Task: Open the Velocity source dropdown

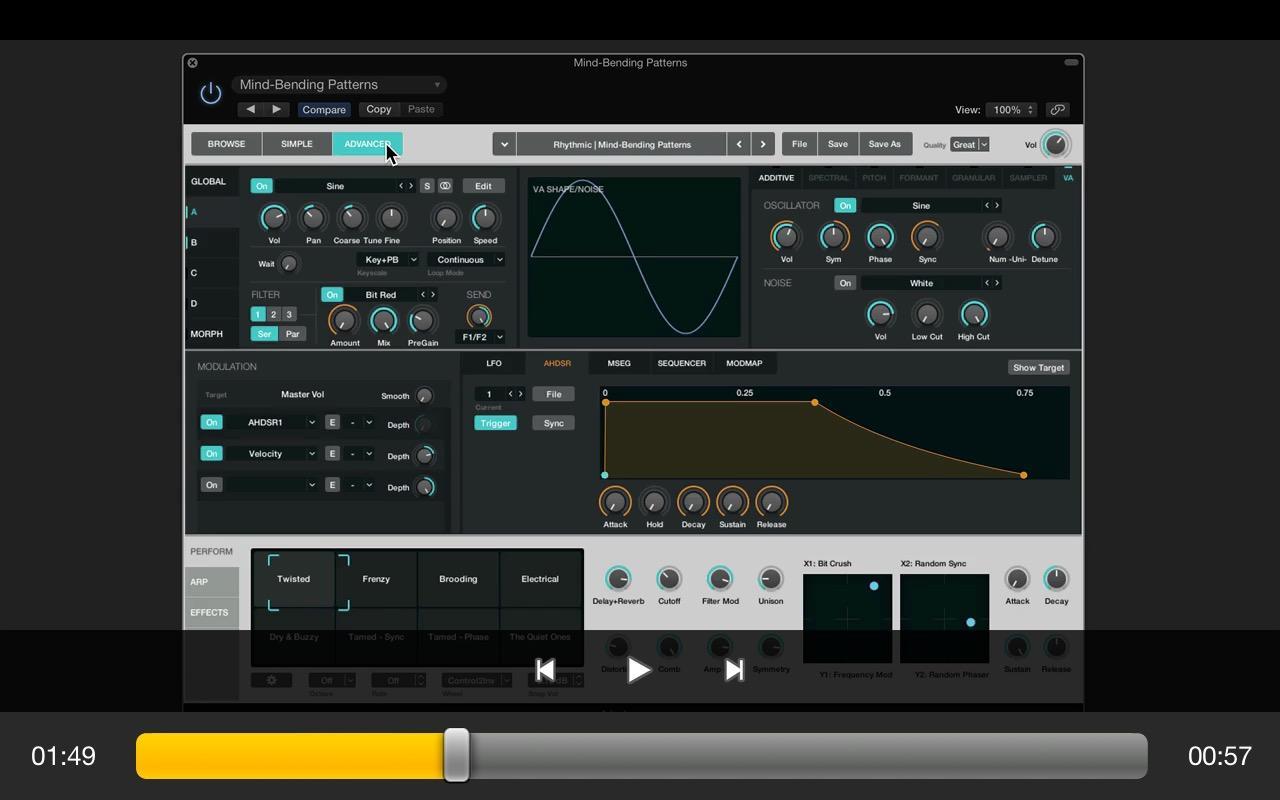Action: 273,454
